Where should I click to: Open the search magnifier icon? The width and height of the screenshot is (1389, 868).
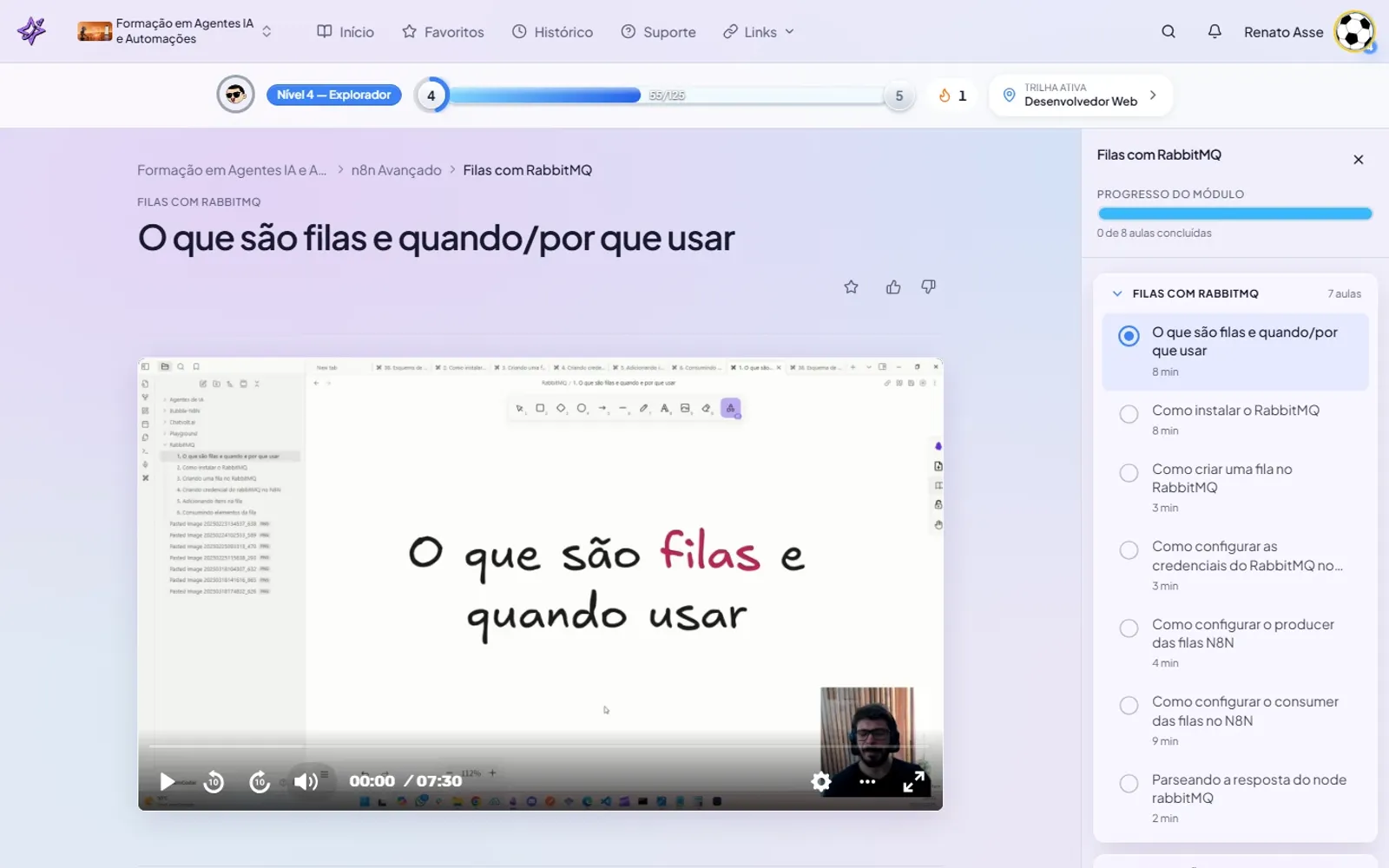(x=1168, y=32)
